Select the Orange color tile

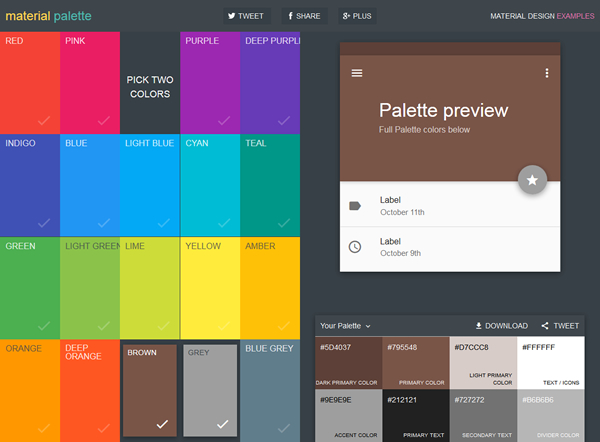click(x=30, y=391)
